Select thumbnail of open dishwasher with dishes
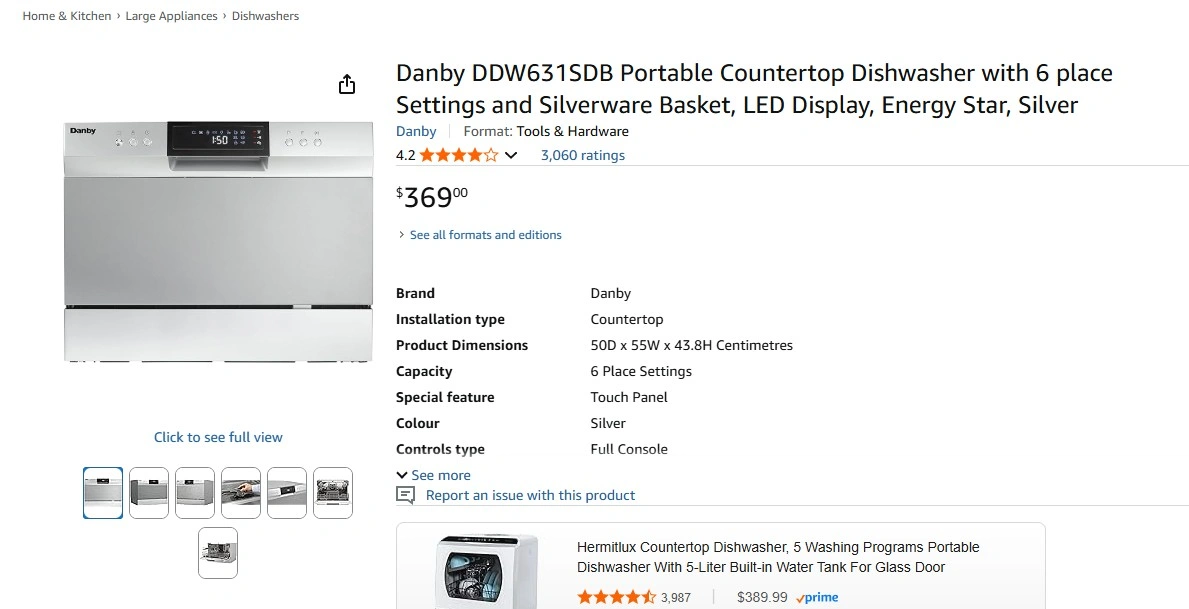The height and width of the screenshot is (609, 1189). [x=333, y=493]
